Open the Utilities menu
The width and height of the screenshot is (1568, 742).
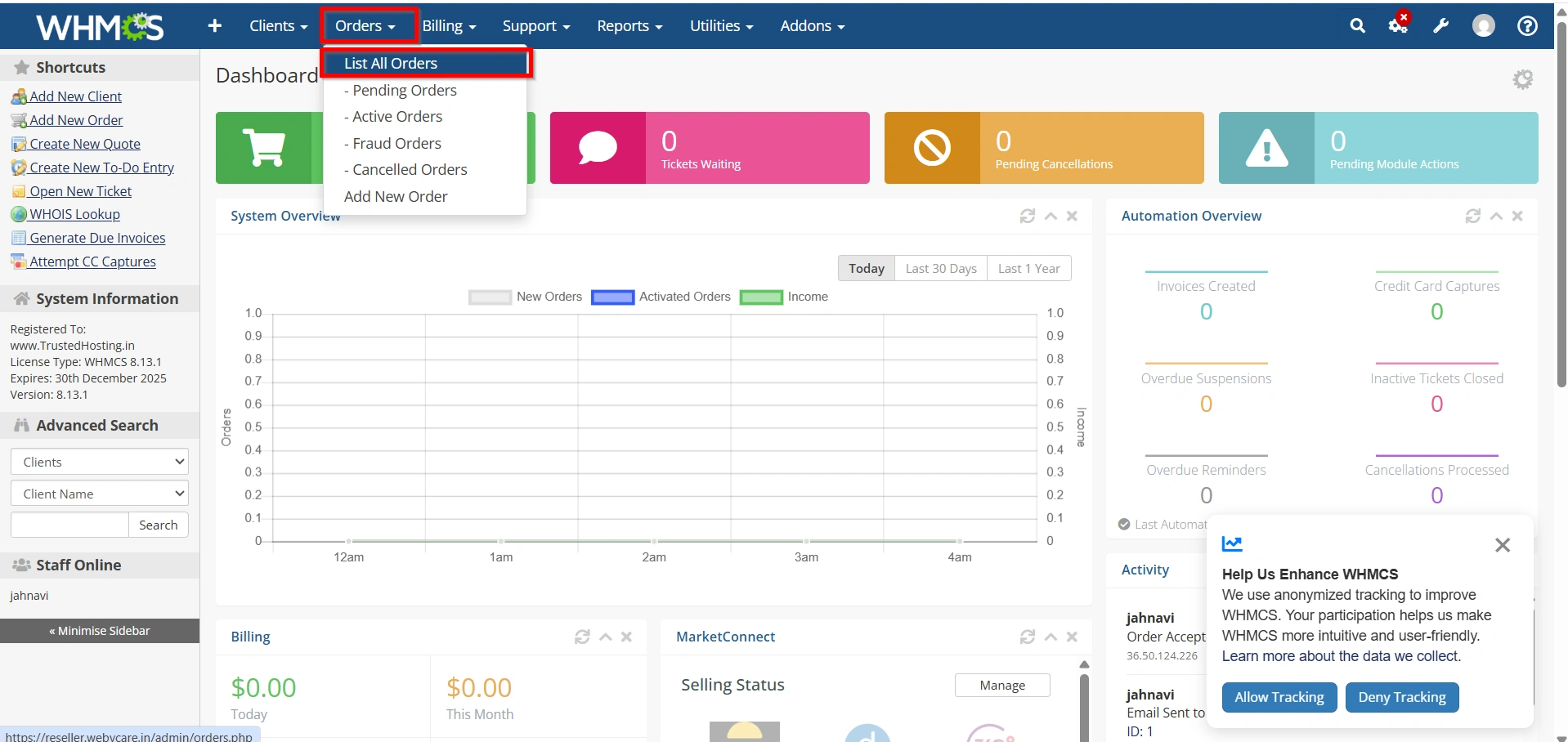click(x=721, y=26)
